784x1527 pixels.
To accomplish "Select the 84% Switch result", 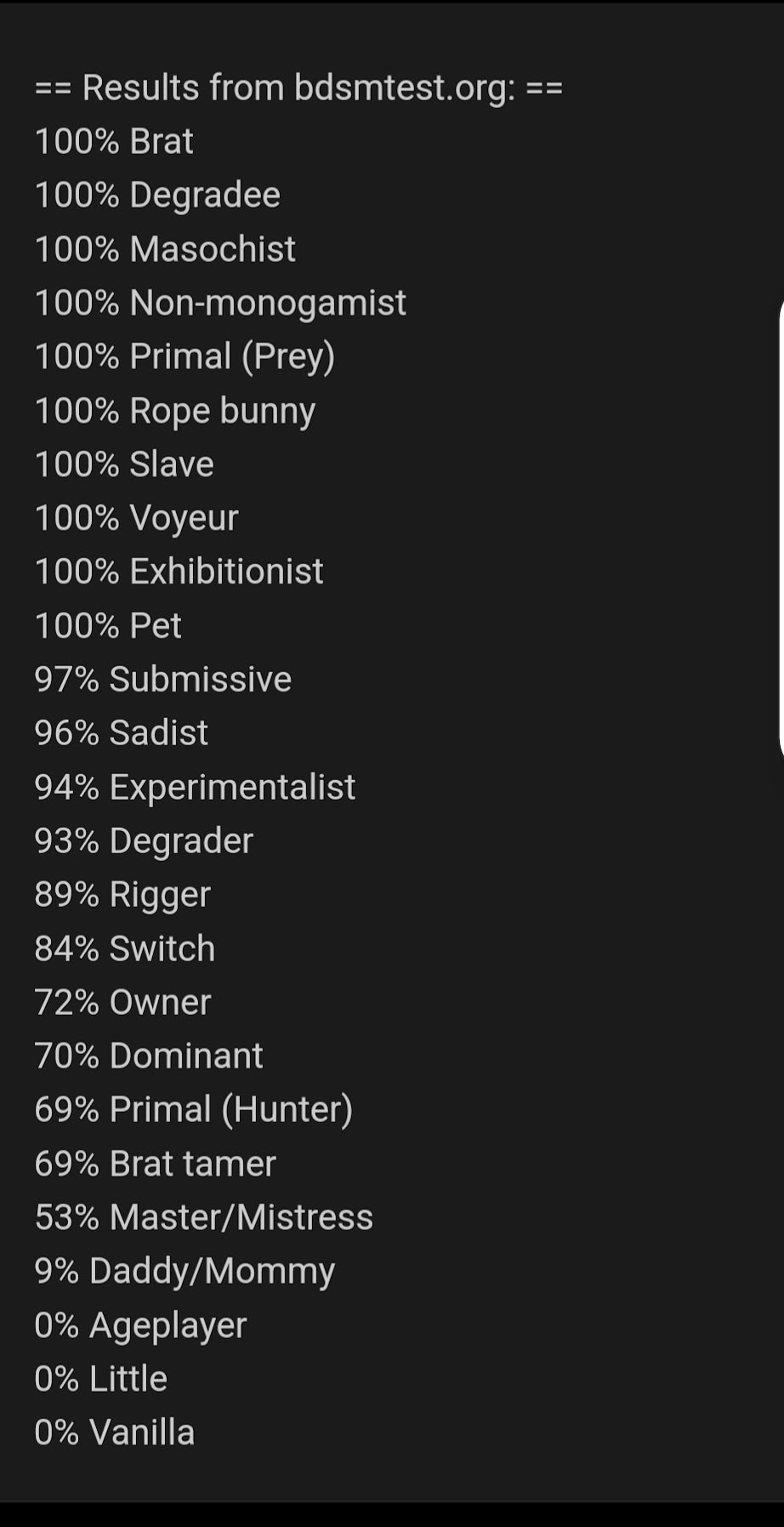I will click(124, 949).
